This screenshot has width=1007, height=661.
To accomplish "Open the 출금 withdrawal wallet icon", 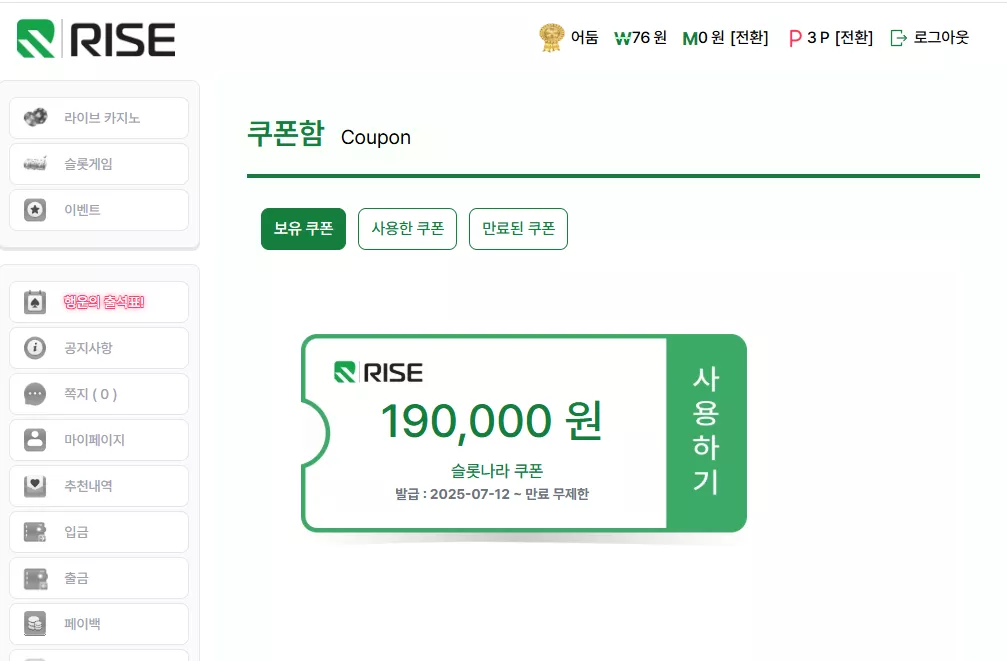I will 35,578.
